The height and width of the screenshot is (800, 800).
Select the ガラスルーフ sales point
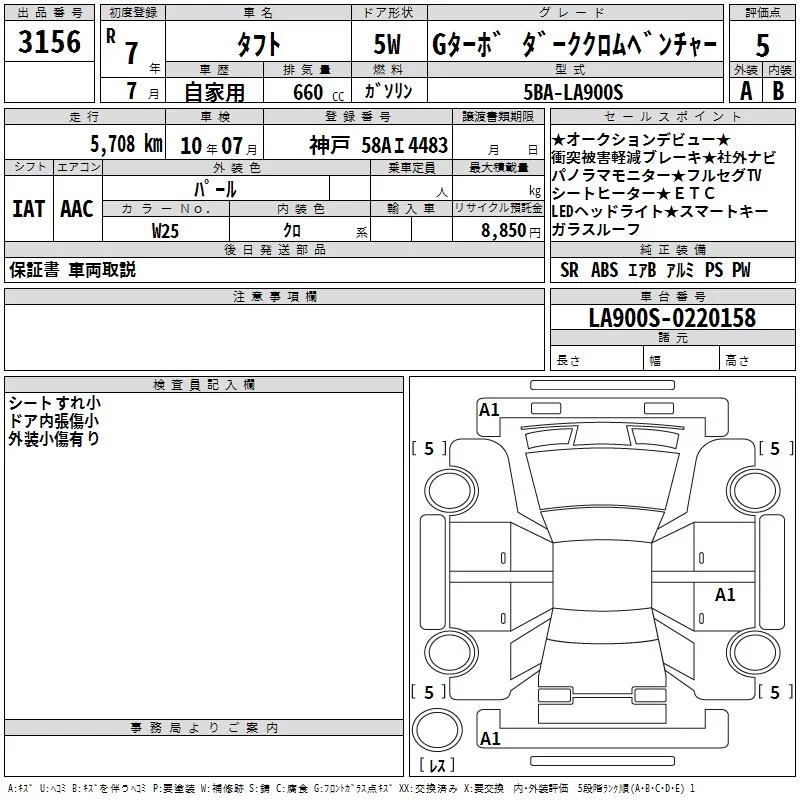click(x=595, y=229)
